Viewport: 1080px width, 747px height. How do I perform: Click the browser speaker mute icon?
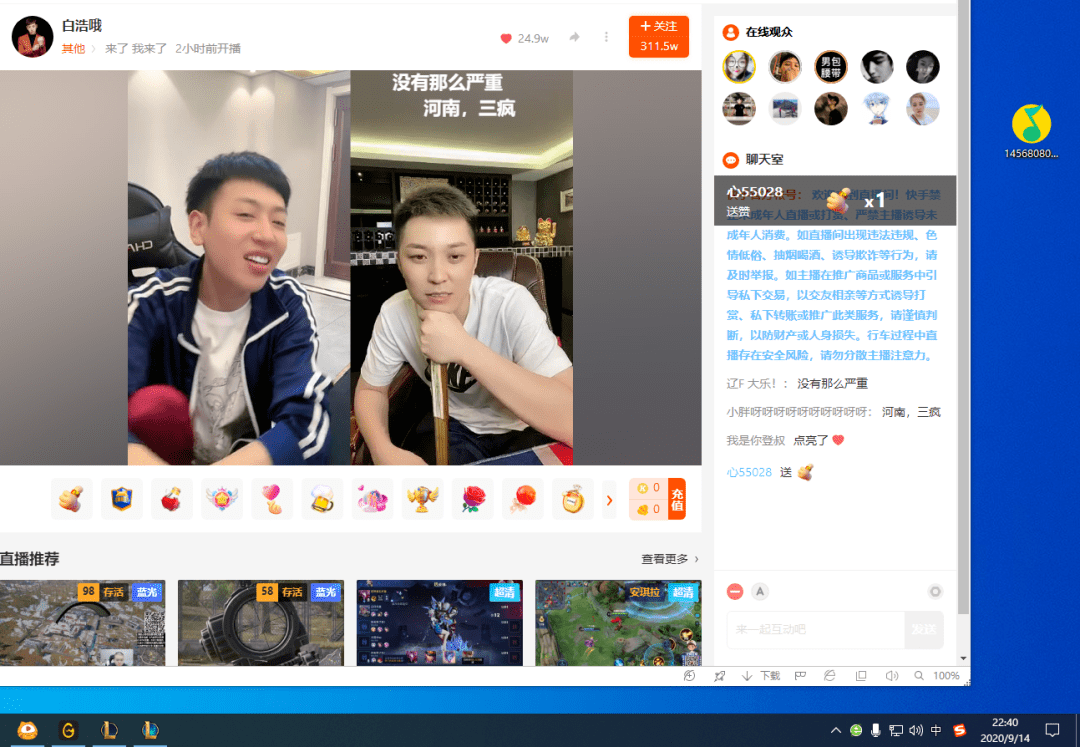click(x=890, y=676)
